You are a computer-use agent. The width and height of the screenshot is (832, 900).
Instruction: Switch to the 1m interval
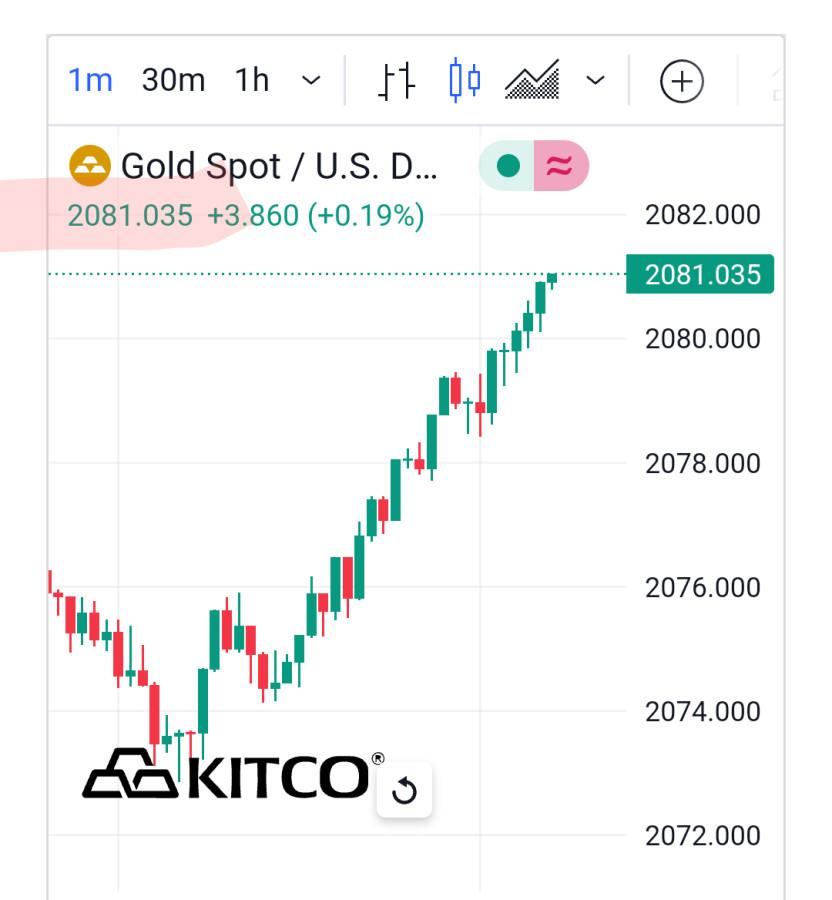pos(90,80)
